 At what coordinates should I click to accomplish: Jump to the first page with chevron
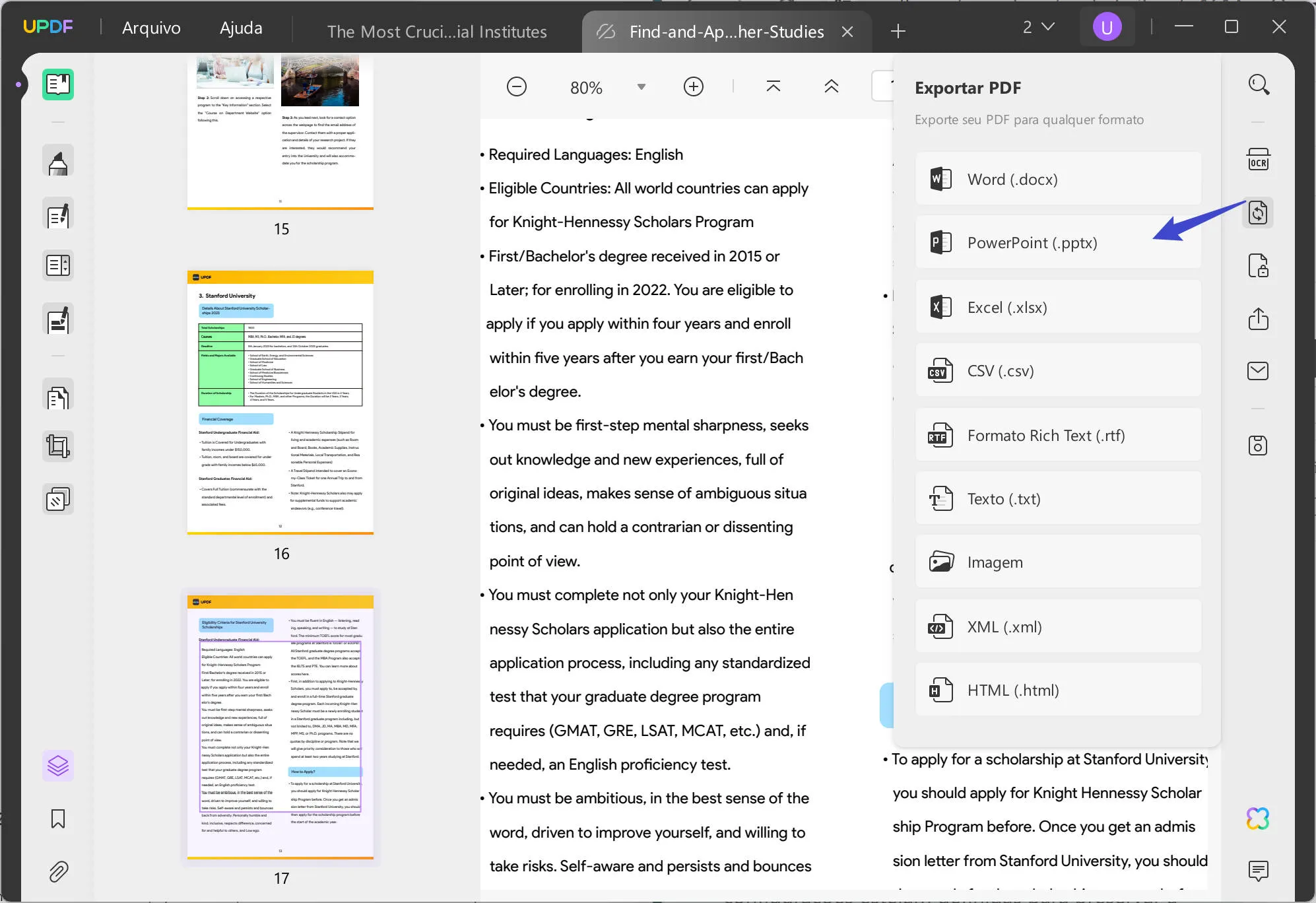coord(772,86)
